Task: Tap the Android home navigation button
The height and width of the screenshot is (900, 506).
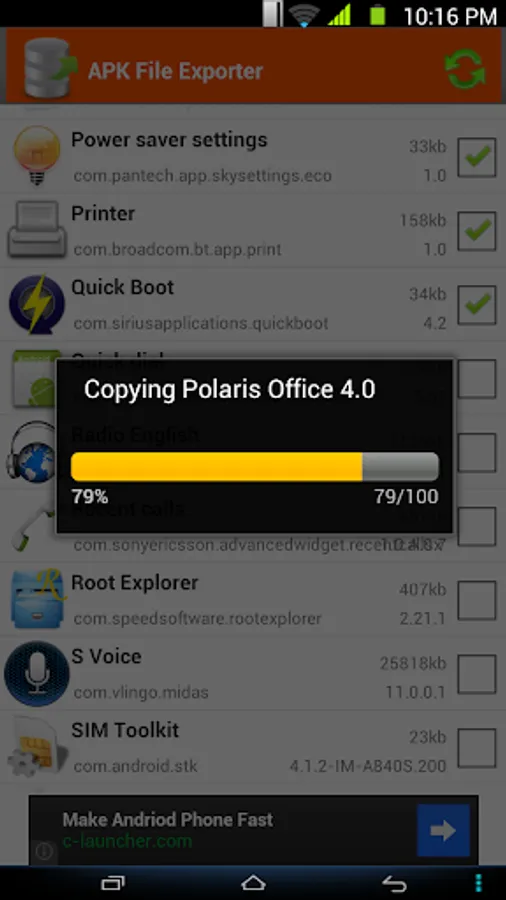Action: click(x=253, y=883)
